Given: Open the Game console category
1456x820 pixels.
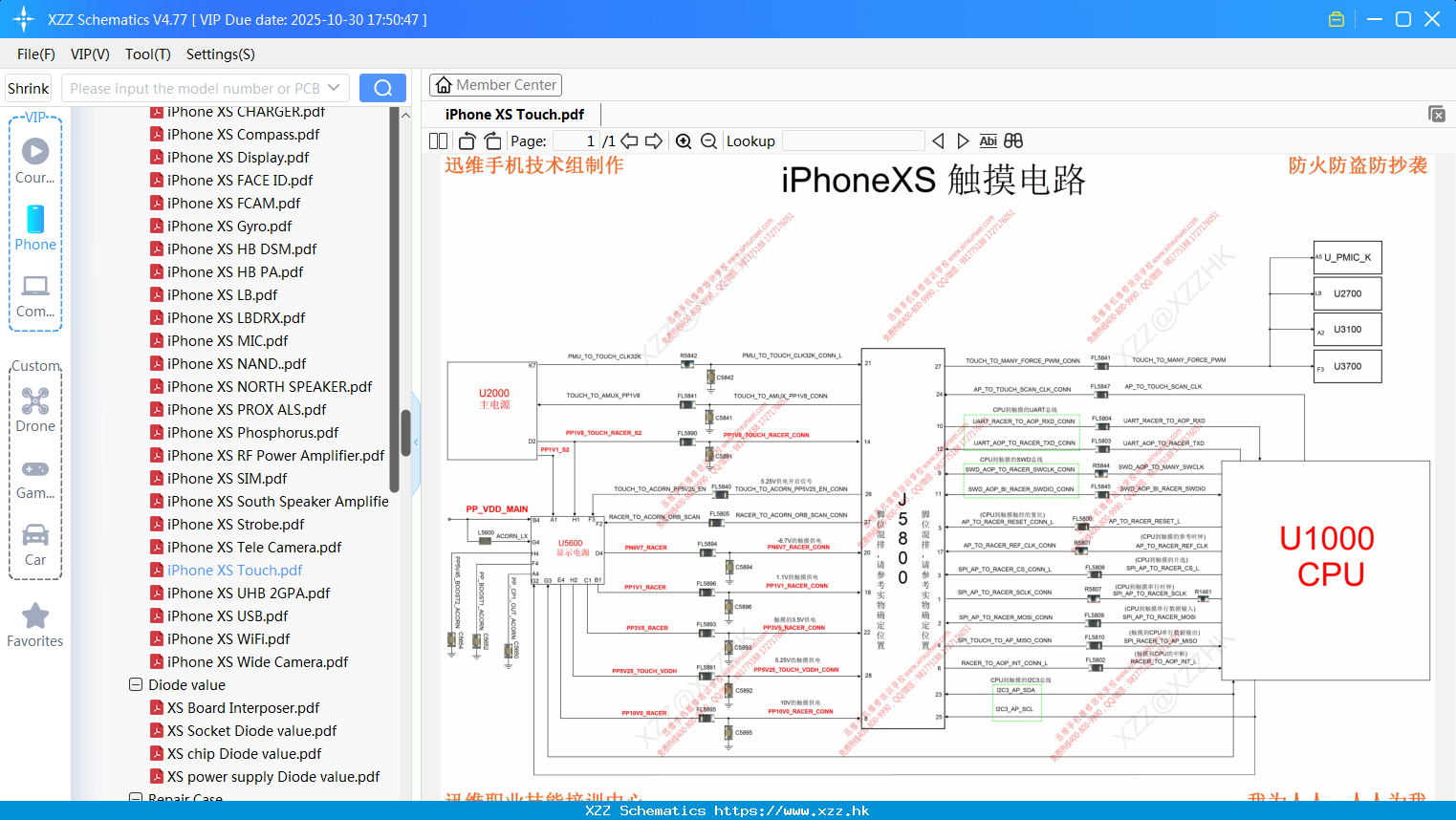Looking at the screenshot, I should (x=35, y=478).
